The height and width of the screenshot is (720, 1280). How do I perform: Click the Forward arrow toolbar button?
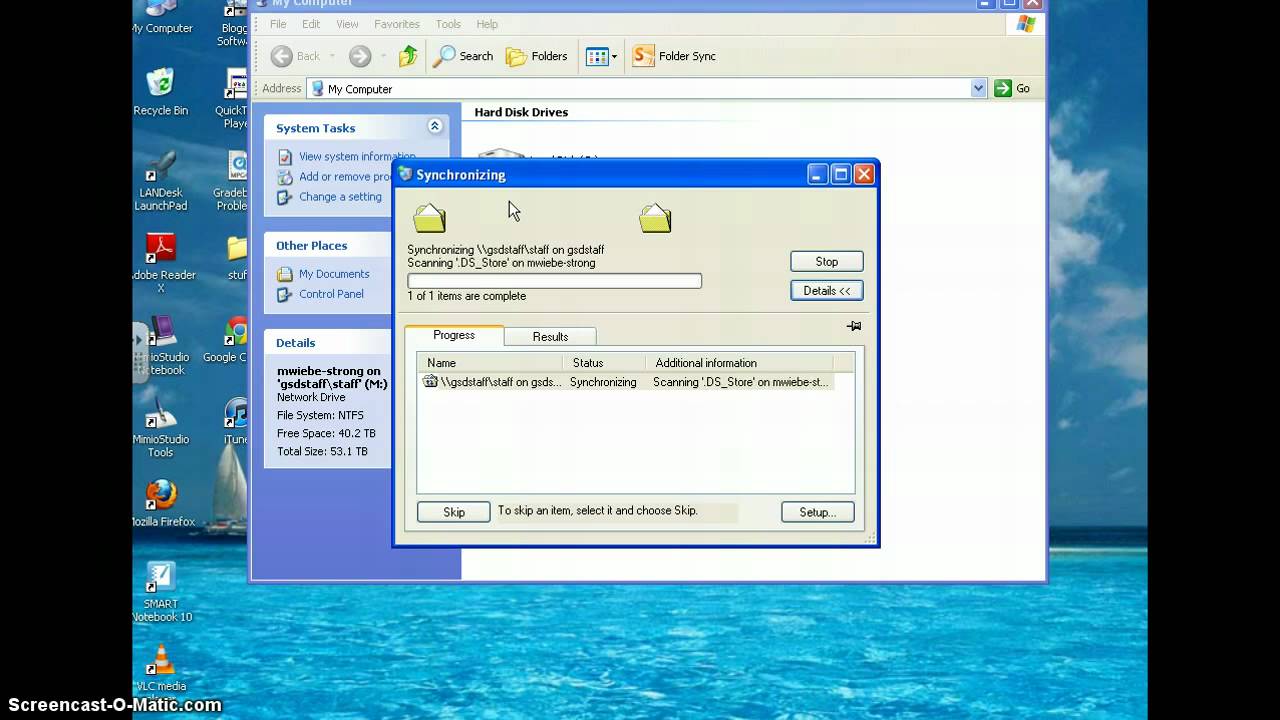click(x=360, y=56)
